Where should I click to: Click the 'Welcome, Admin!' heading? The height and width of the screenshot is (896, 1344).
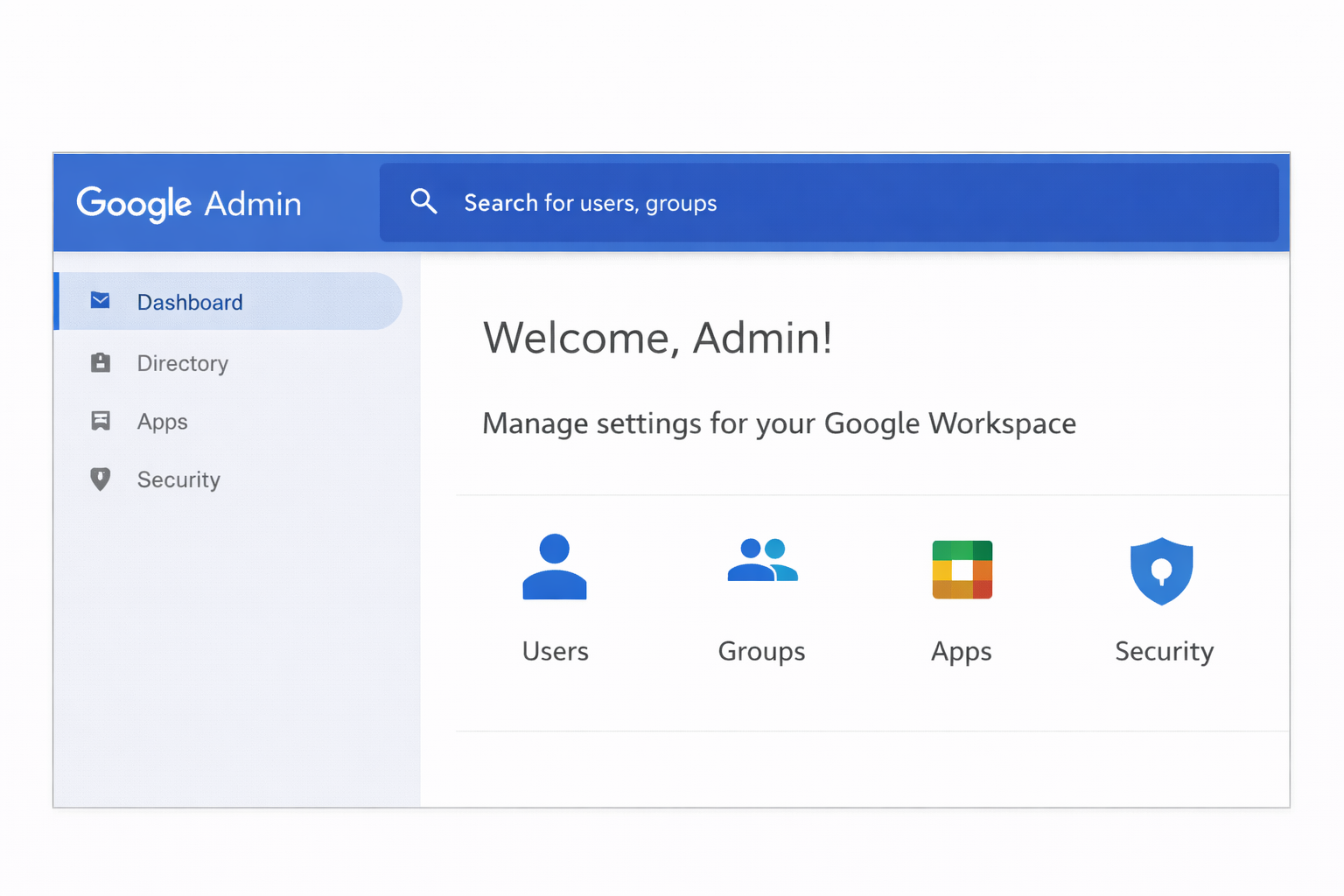pyautogui.click(x=657, y=338)
